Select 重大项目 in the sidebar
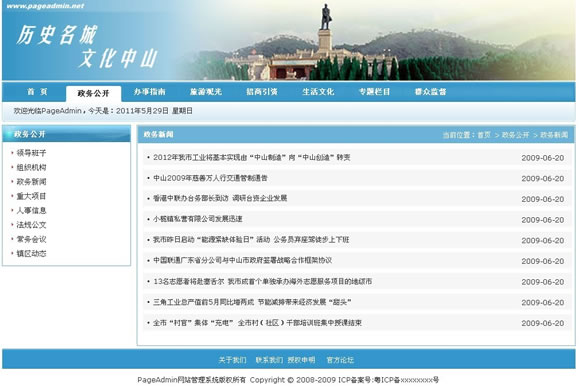 coord(31,196)
